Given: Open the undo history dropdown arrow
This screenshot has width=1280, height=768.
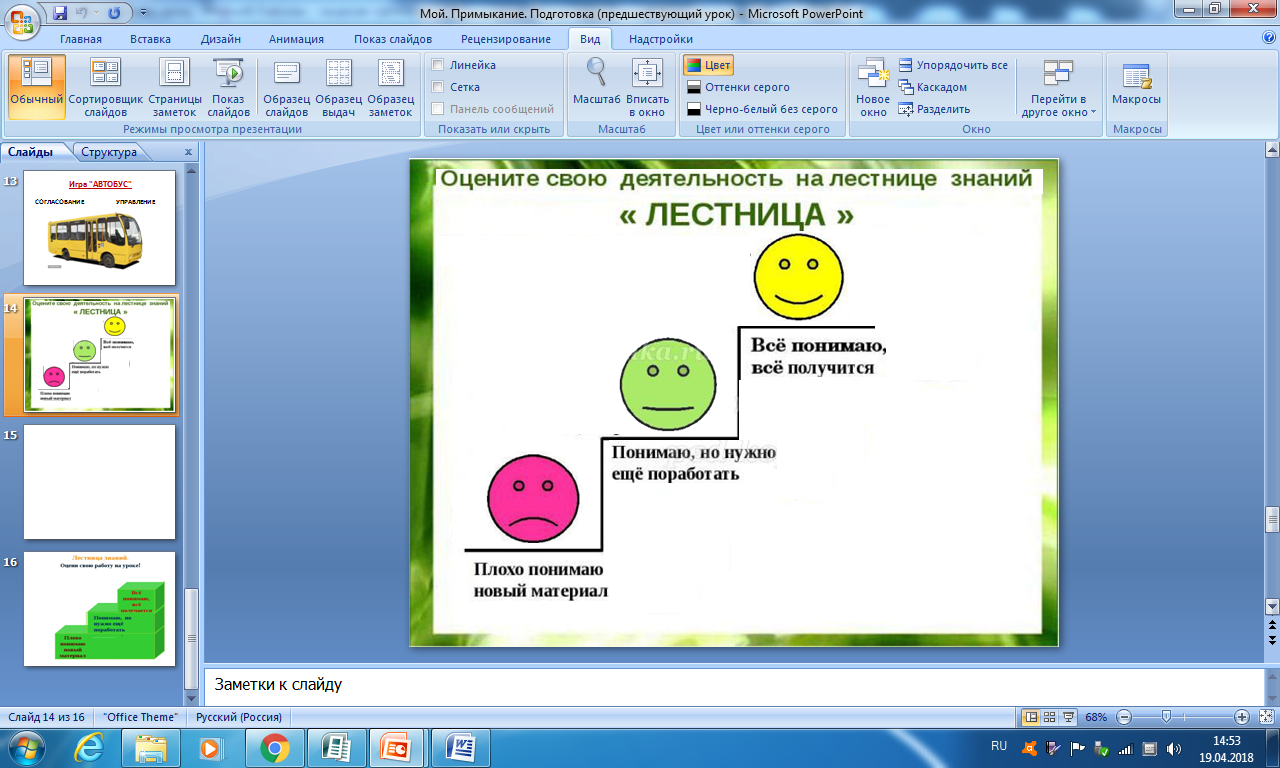Looking at the screenshot, I should (x=96, y=14).
